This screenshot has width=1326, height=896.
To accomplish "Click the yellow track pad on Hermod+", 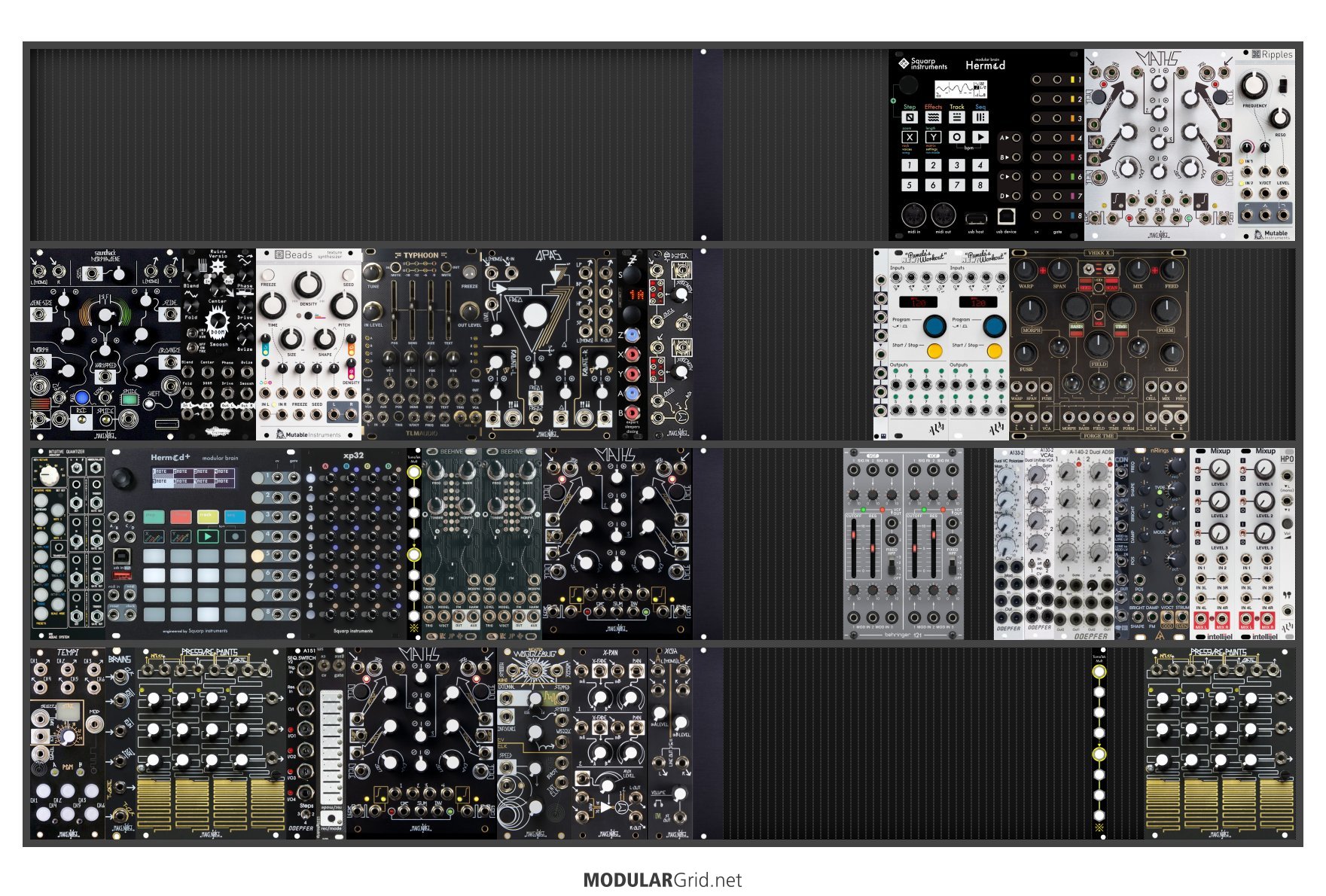I will (x=208, y=517).
